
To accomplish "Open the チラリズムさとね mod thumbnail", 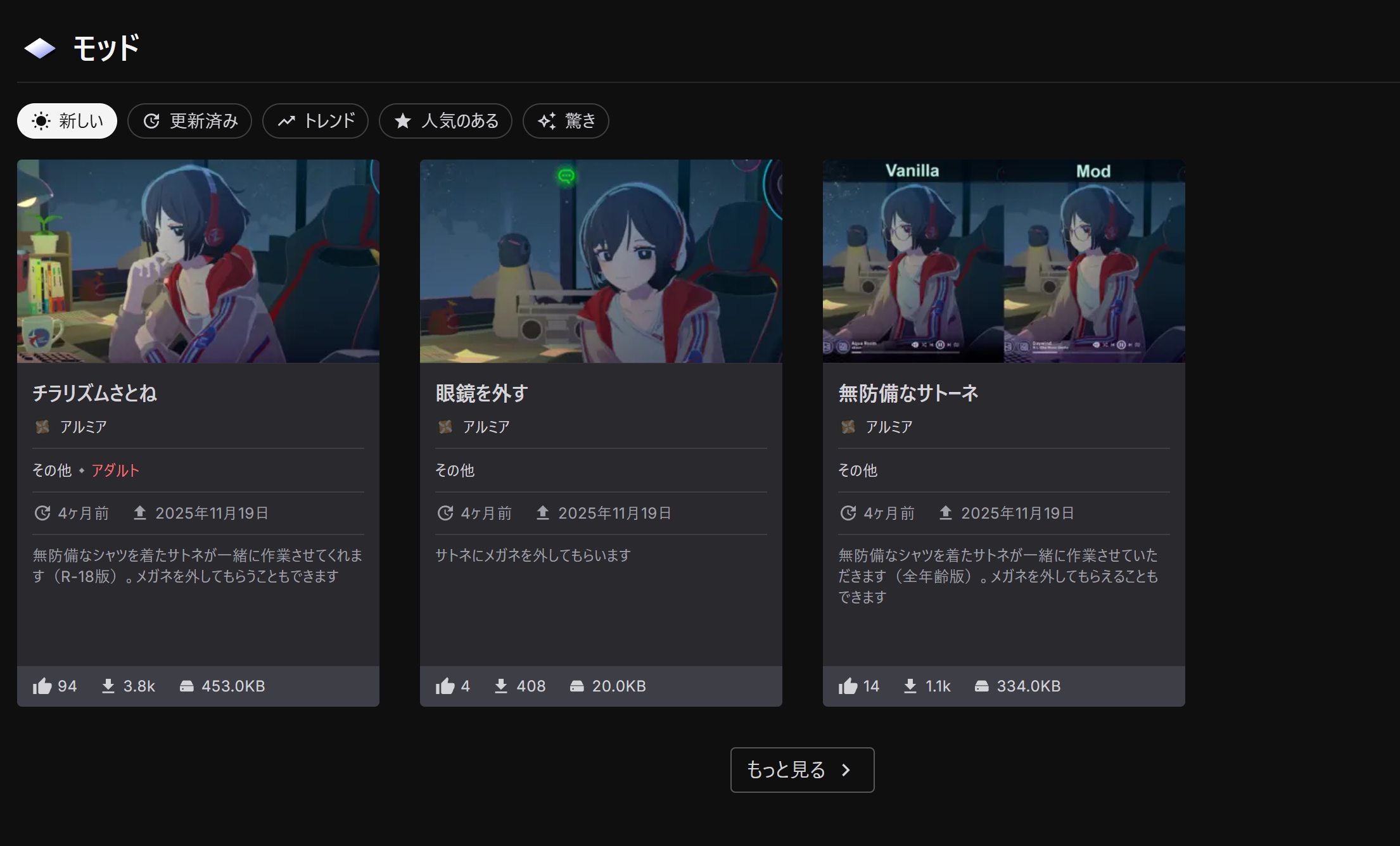I will pos(198,261).
